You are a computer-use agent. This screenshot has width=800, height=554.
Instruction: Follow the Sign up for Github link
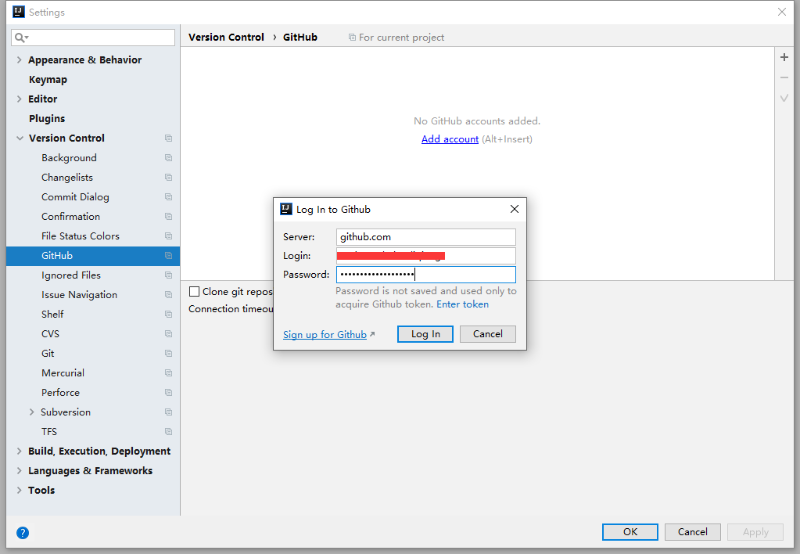point(325,335)
